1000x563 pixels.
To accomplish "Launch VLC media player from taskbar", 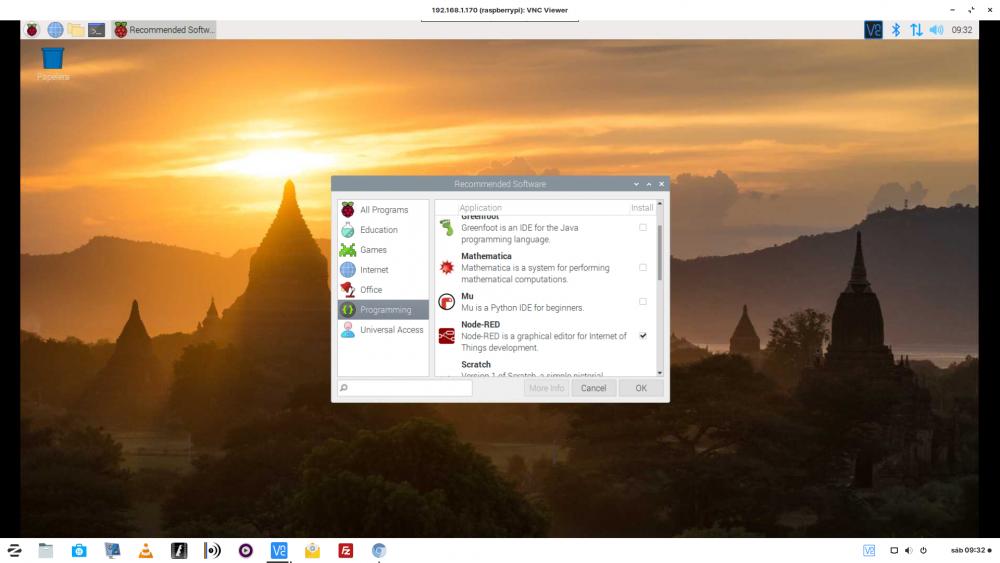I will (x=145, y=551).
